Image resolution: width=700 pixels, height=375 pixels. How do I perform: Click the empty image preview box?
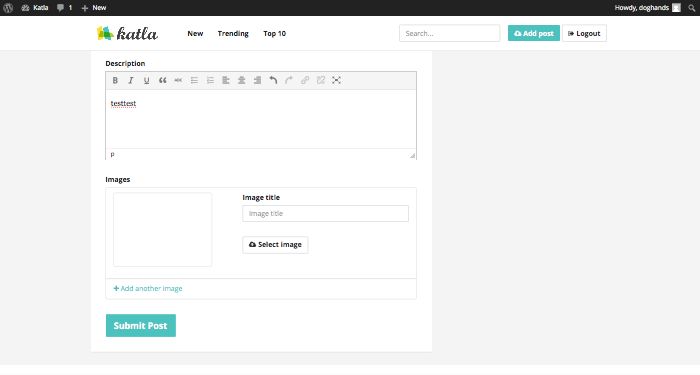(162, 229)
